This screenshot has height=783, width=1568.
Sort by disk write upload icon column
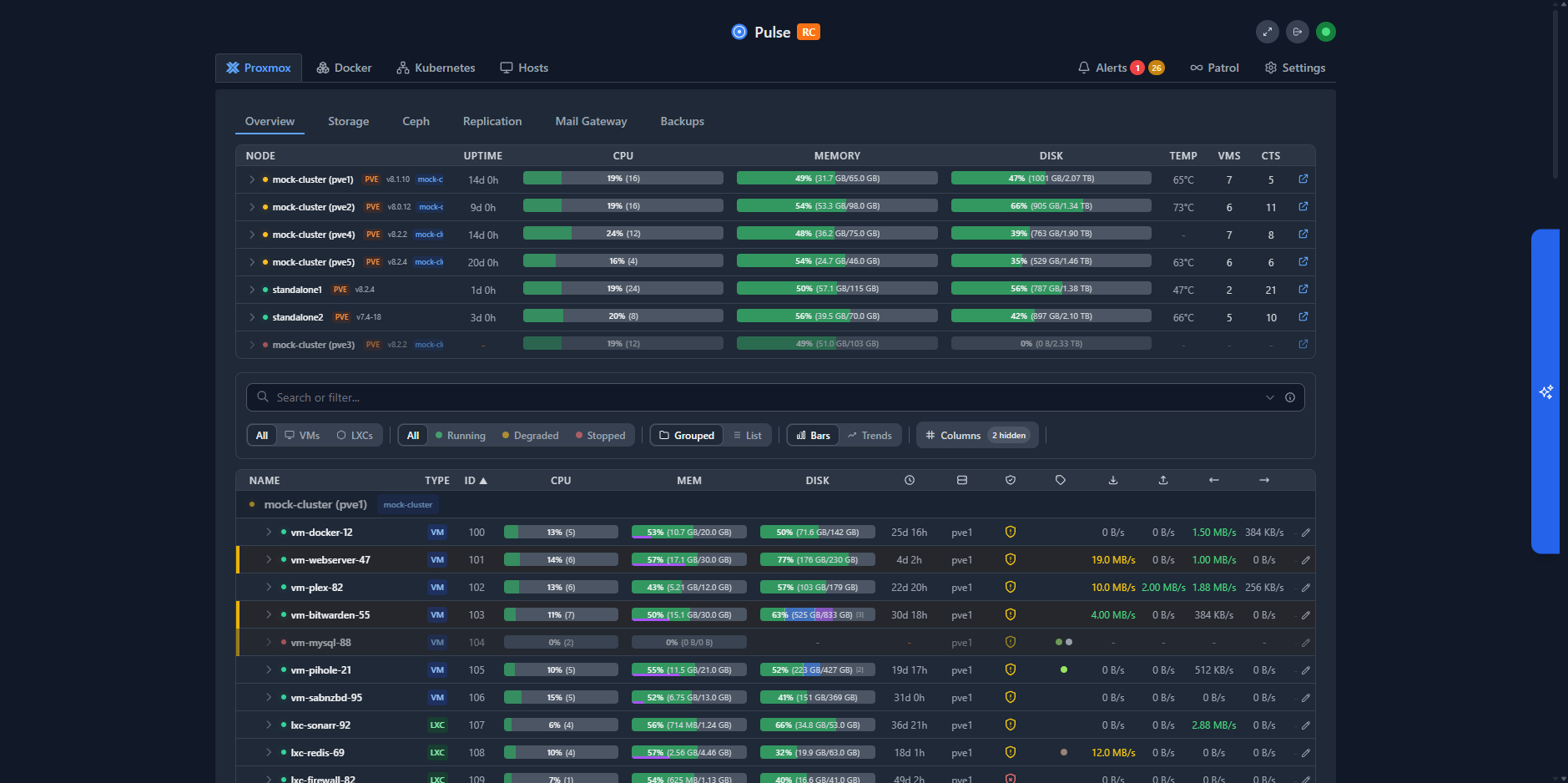(1162, 480)
